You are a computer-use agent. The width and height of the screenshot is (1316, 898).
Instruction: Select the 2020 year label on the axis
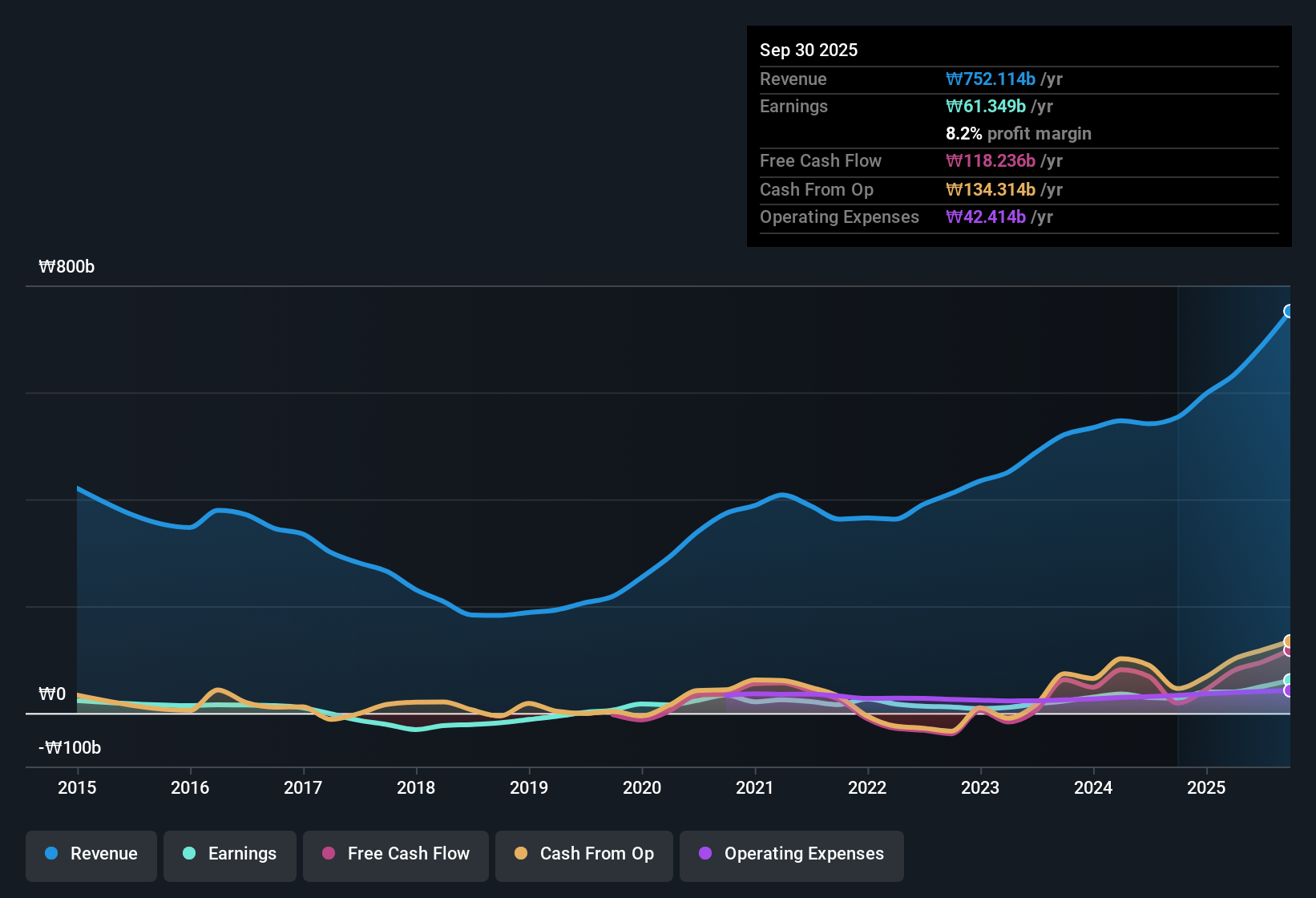coord(642,788)
